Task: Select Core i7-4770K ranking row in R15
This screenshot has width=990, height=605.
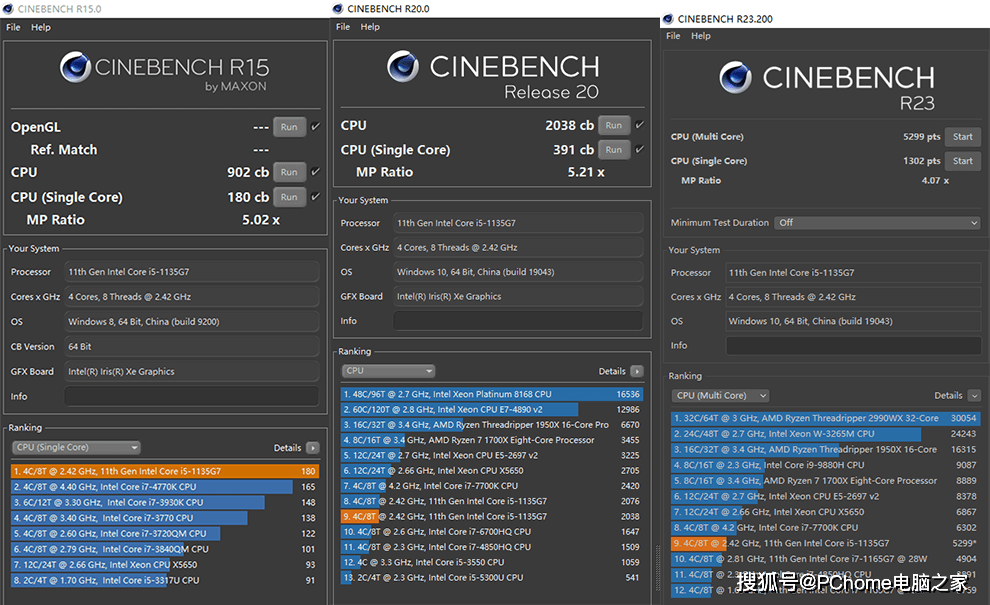Action: coord(165,487)
